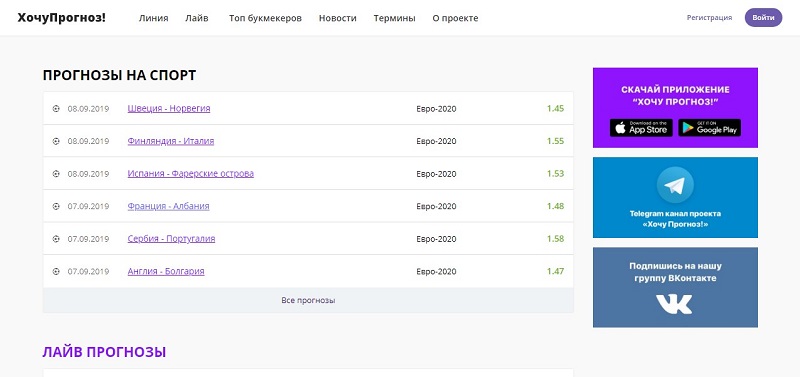Open the Telegram channel banner icon

675,185
